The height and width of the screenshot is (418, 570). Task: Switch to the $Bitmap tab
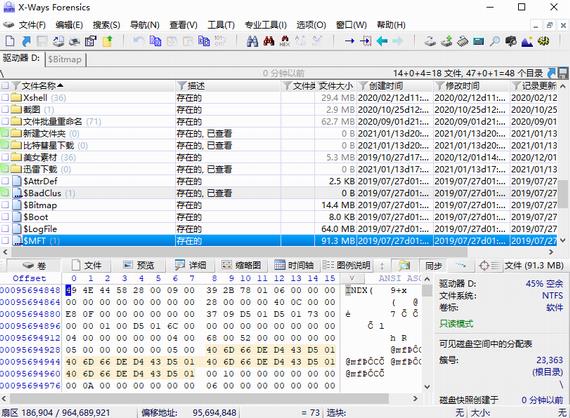[65, 59]
